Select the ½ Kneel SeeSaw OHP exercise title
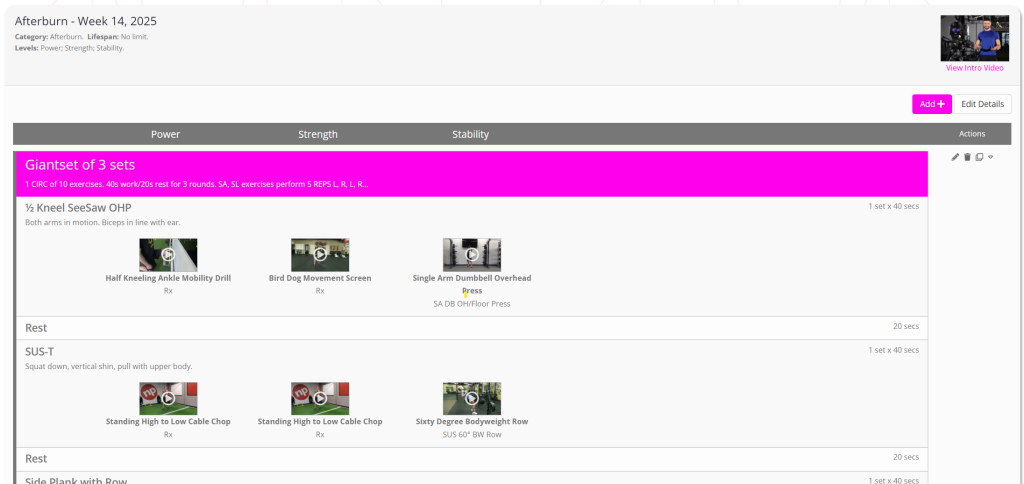Image resolution: width=1024 pixels, height=484 pixels. coord(78,208)
